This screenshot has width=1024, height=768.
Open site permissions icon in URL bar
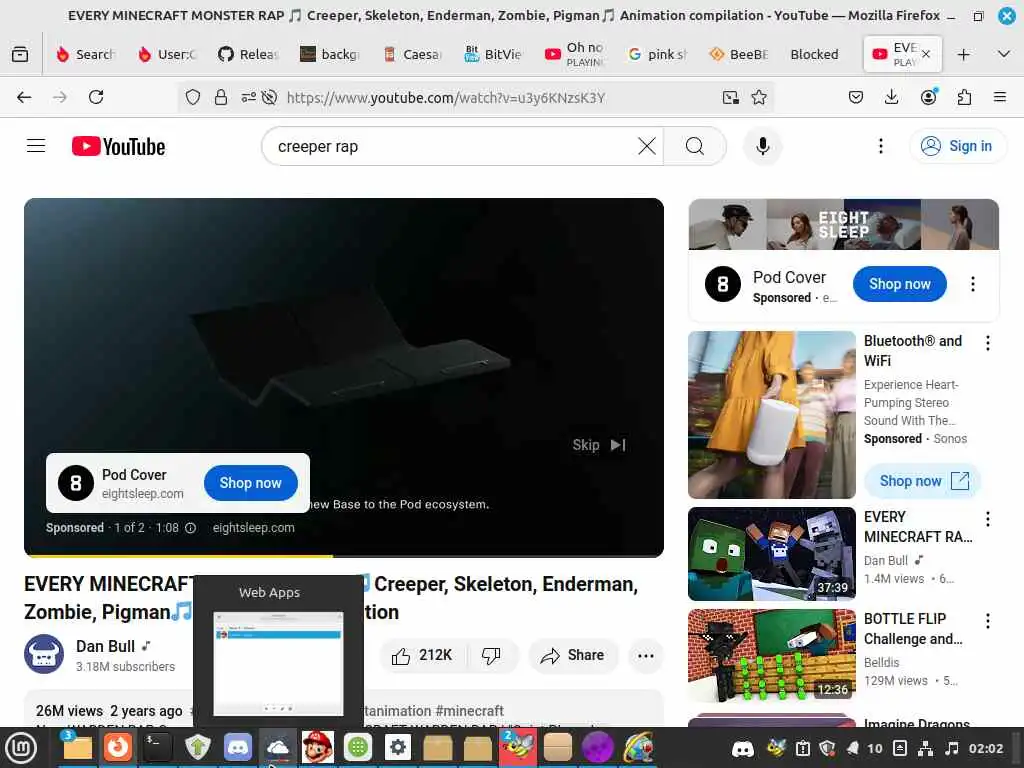[248, 97]
